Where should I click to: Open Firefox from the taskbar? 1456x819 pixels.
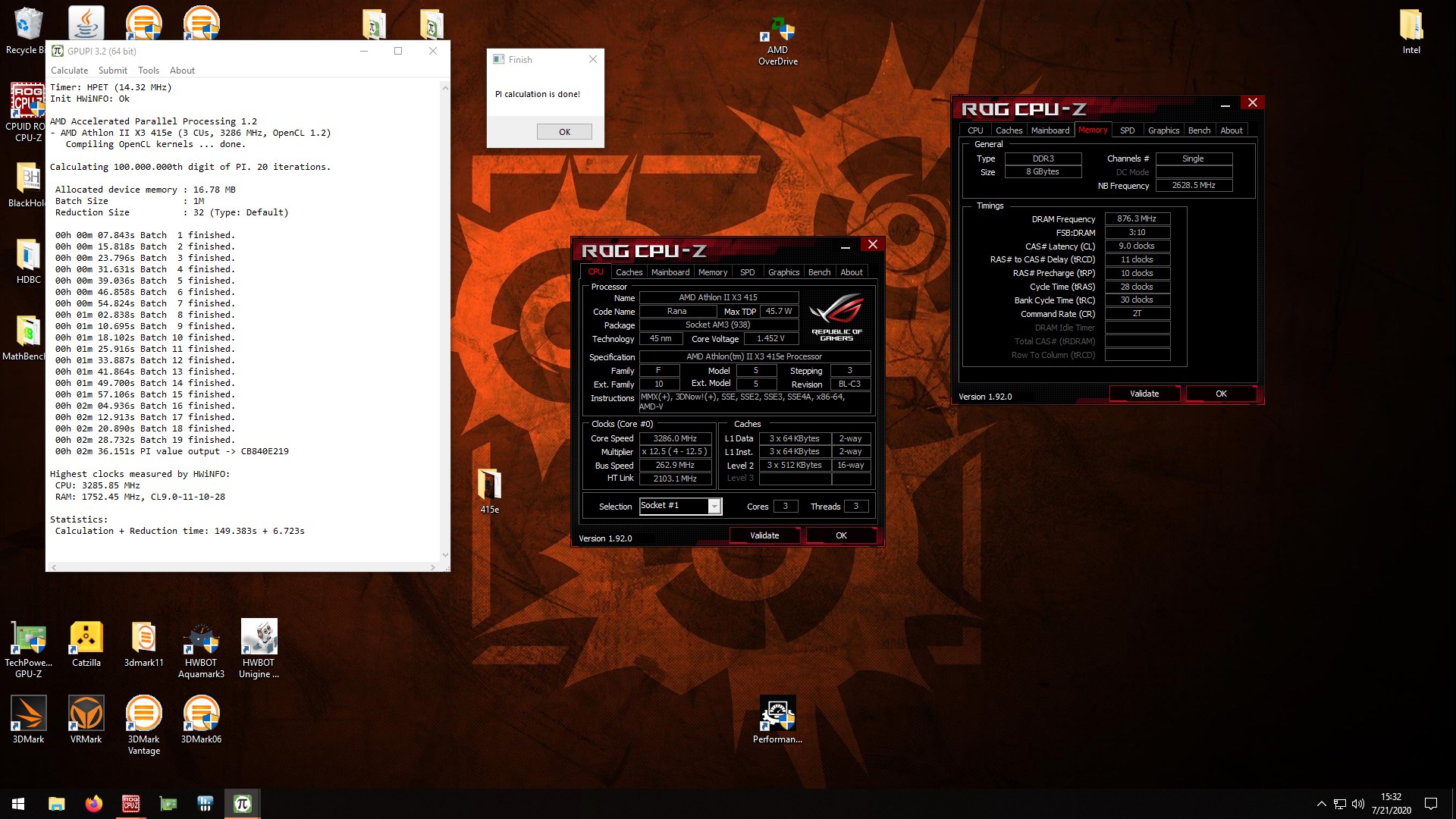(x=93, y=804)
